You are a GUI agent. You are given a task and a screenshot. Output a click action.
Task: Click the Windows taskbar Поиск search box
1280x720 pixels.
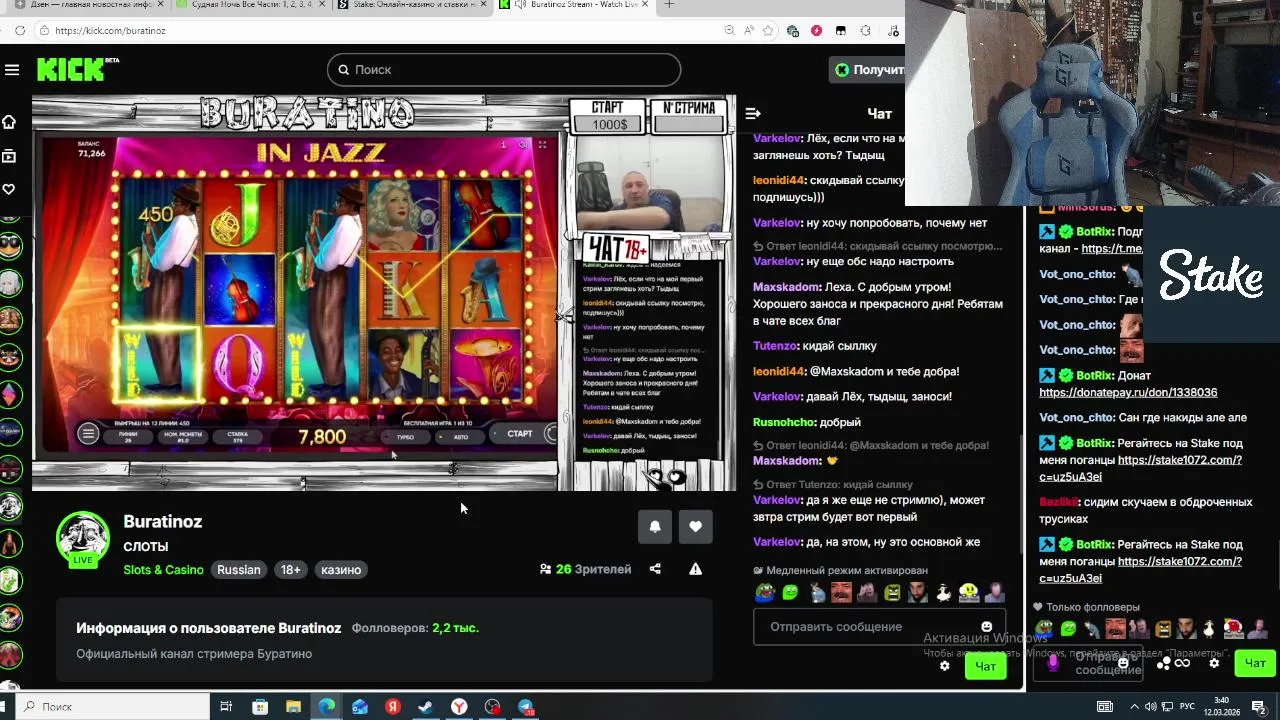coord(112,706)
